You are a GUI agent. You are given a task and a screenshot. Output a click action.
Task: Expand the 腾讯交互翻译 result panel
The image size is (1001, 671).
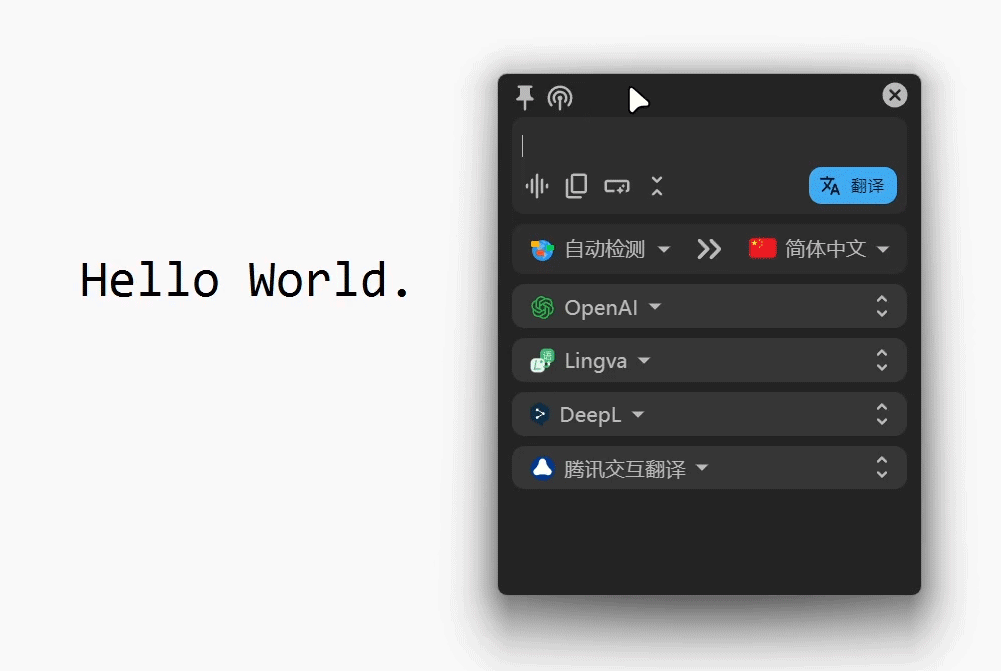point(882,467)
